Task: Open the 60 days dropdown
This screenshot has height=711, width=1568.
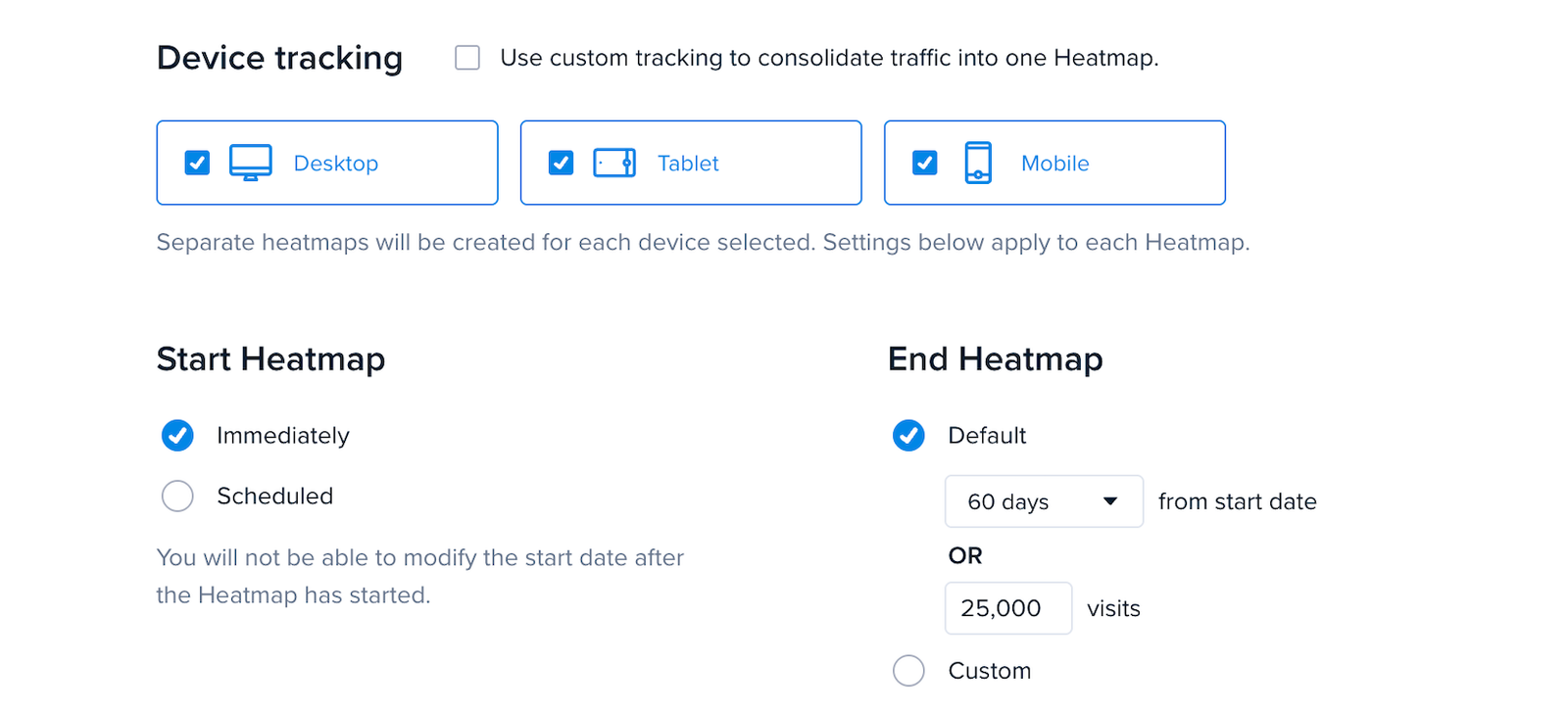Action: (x=1044, y=501)
